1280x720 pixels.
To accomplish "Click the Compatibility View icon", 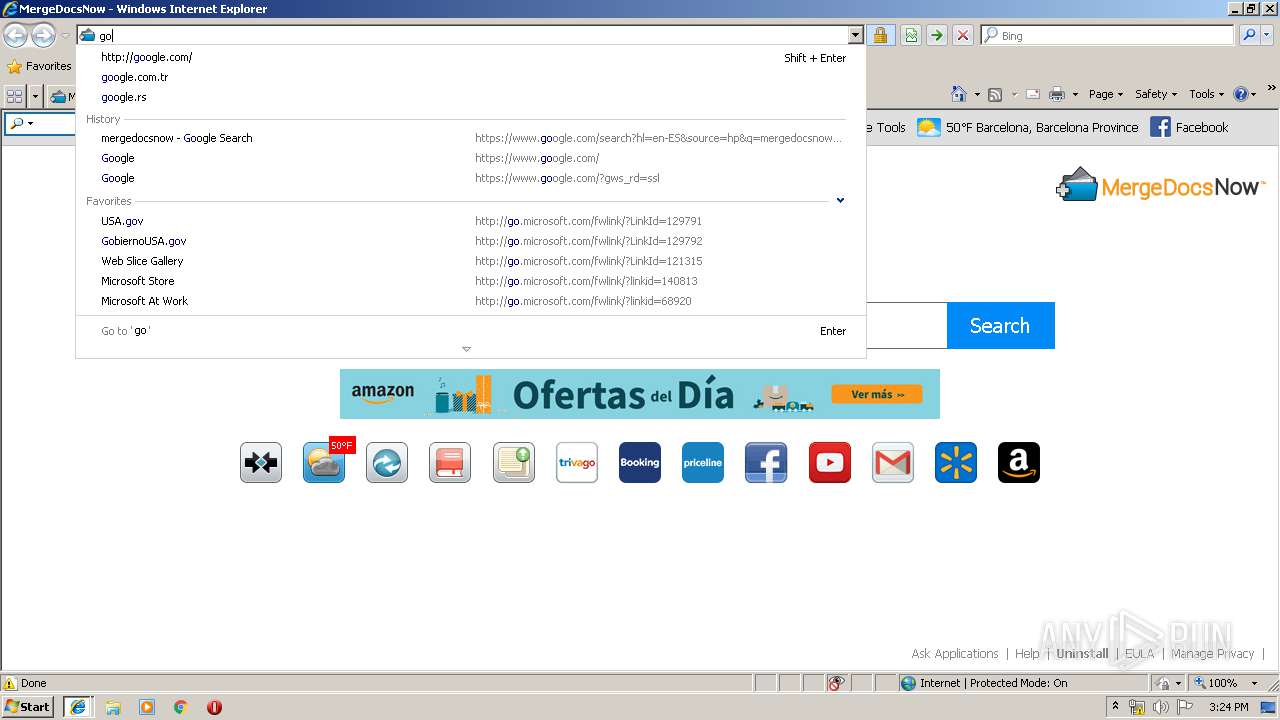I will 911,35.
